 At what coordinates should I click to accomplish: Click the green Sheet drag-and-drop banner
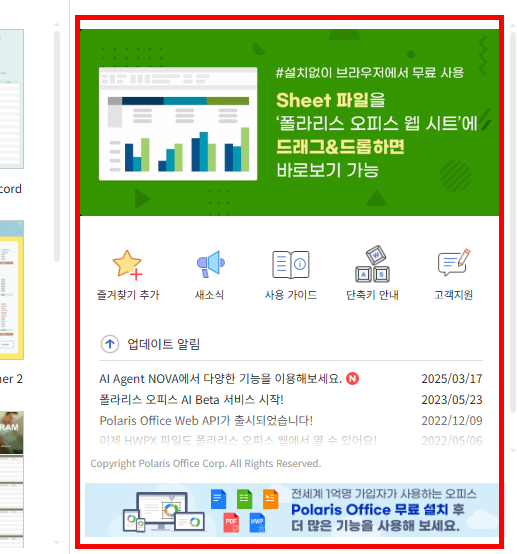point(289,122)
